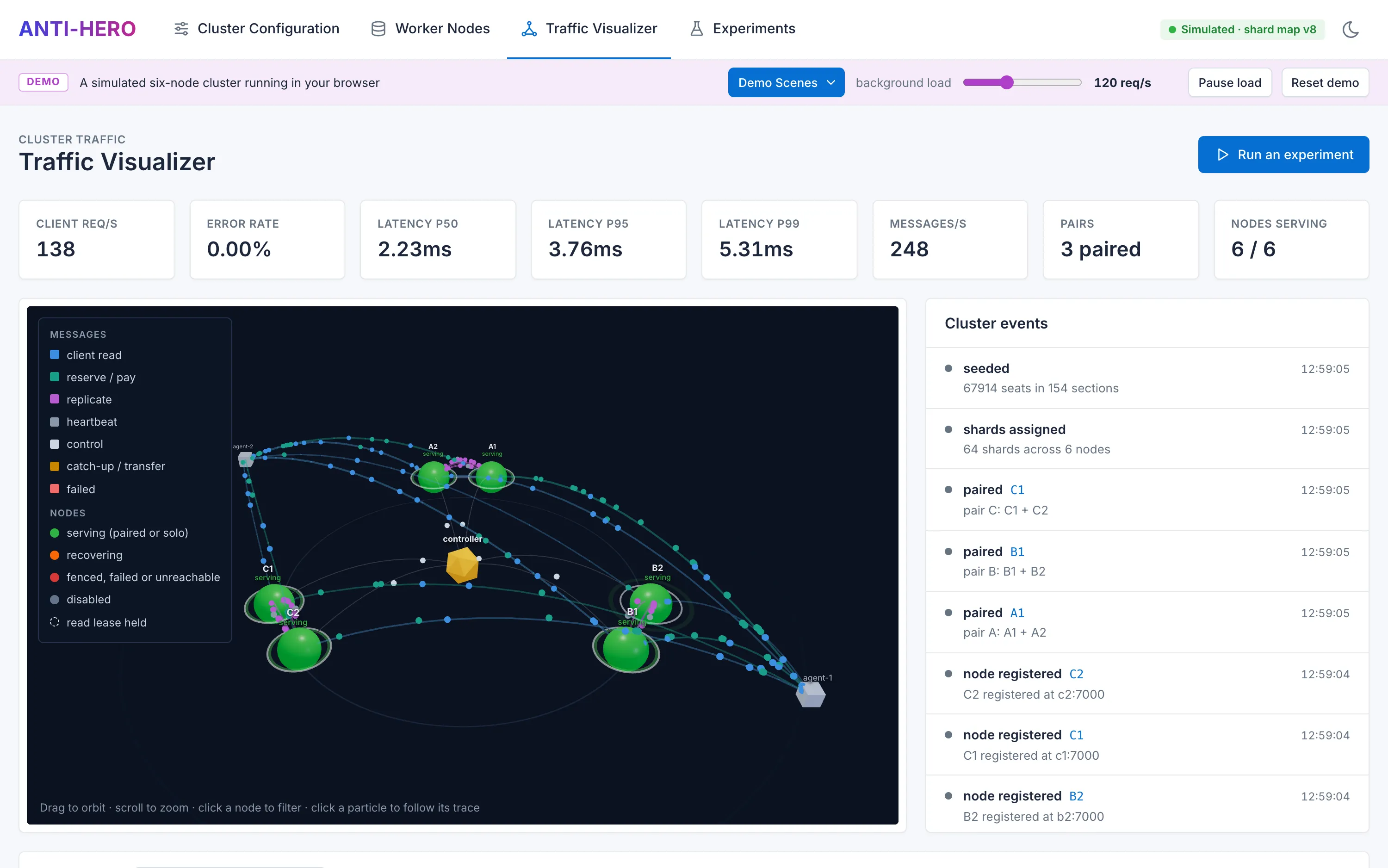Open the Demo Scenes dropdown
This screenshot has height=868, width=1388.
pos(786,83)
